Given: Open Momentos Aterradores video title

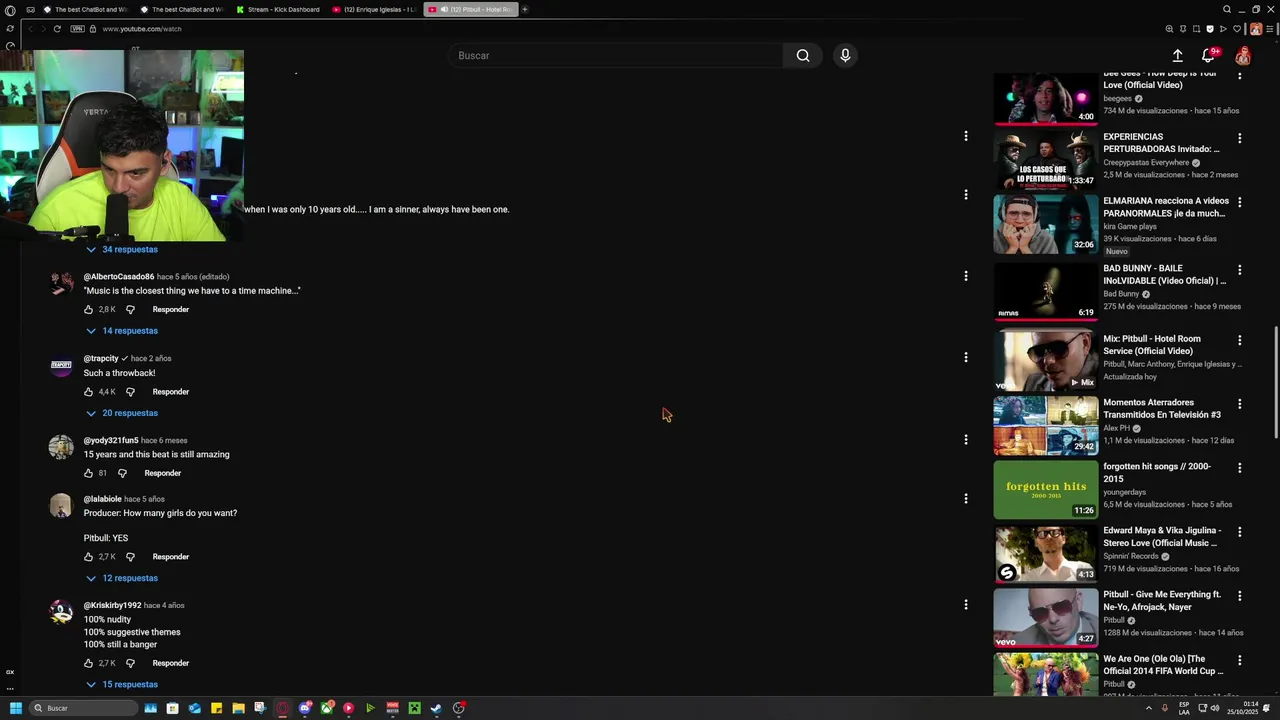Looking at the screenshot, I should click(x=1162, y=409).
